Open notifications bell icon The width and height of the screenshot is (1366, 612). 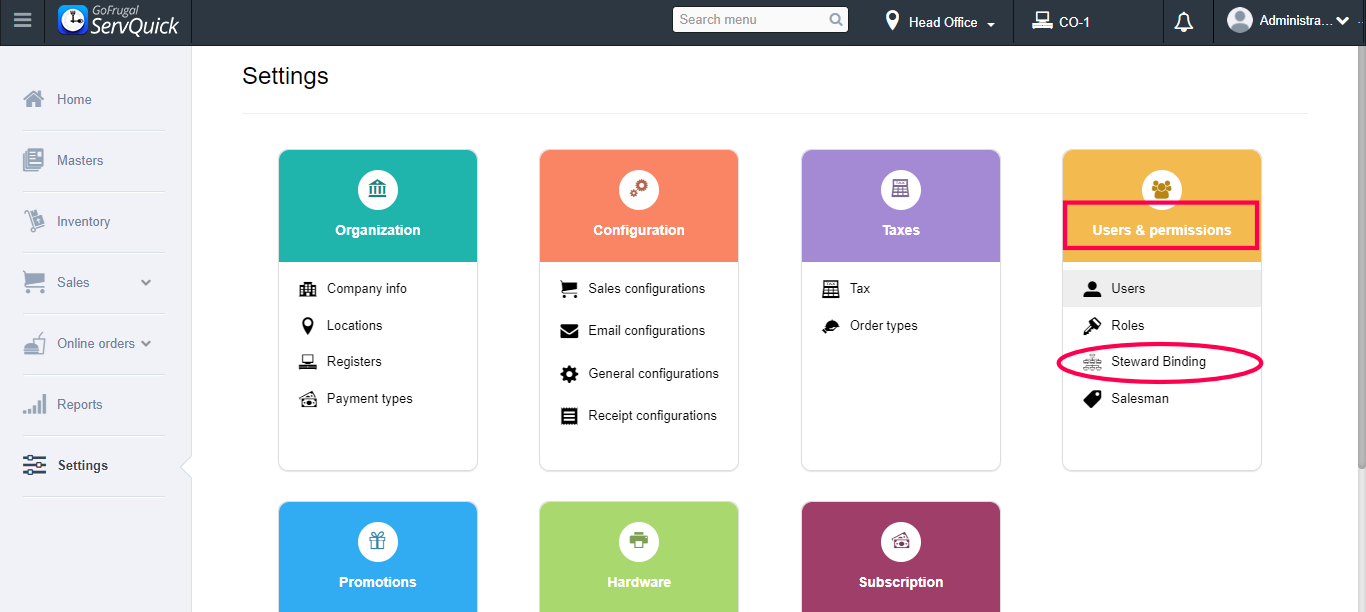[x=1184, y=22]
